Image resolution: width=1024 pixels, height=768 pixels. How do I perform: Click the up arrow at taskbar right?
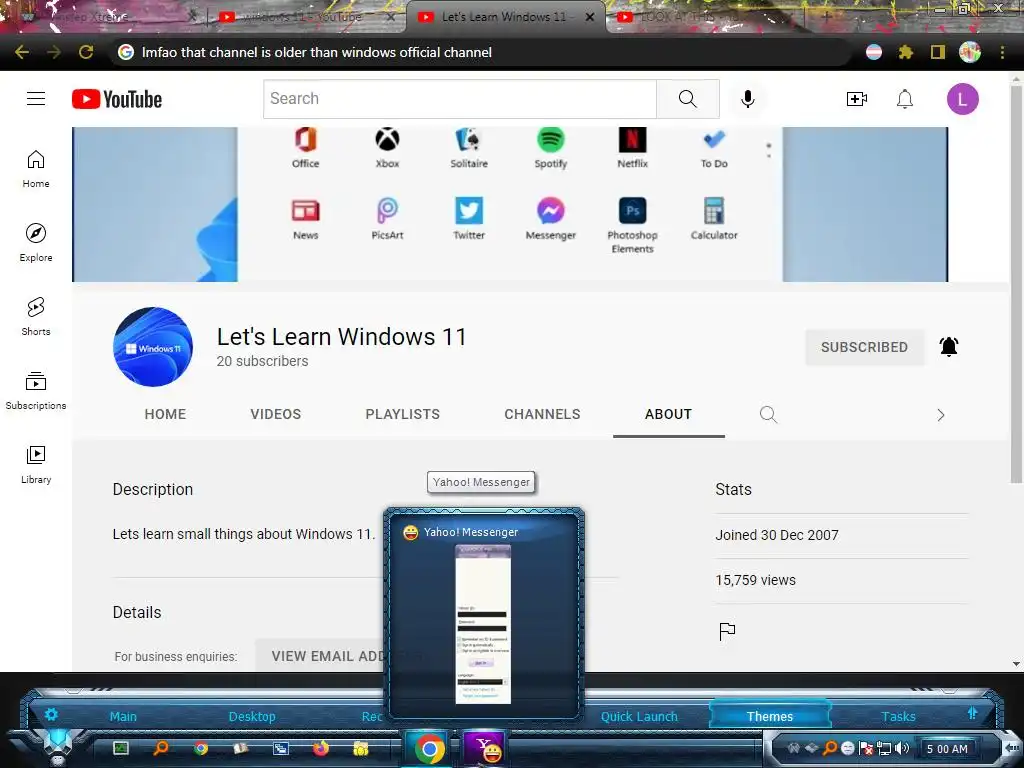[972, 713]
